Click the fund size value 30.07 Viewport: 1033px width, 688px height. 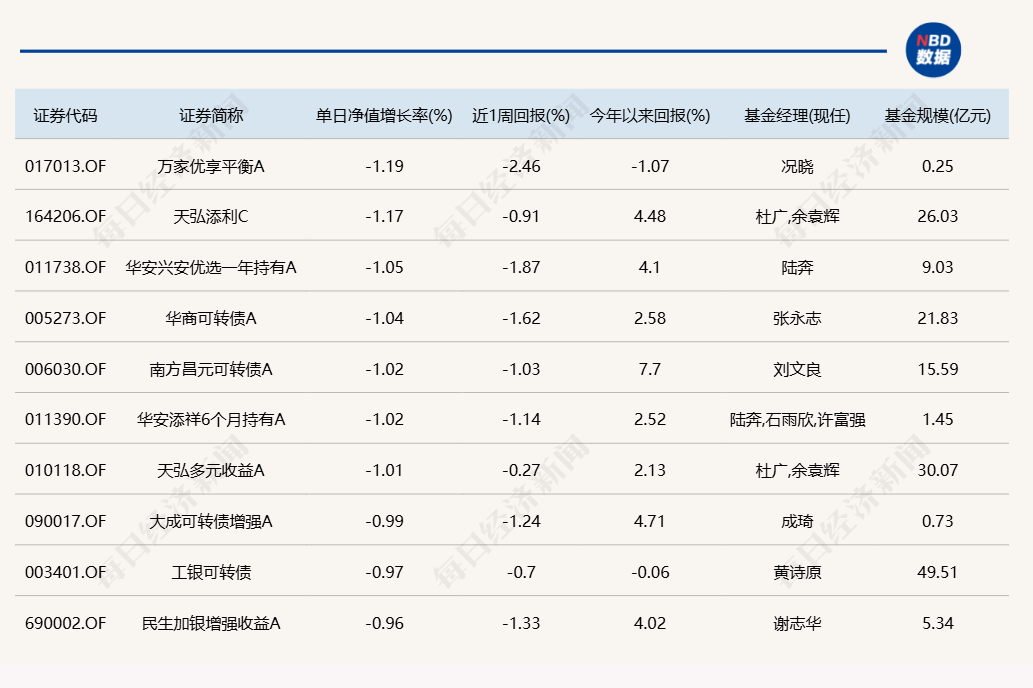coord(937,470)
